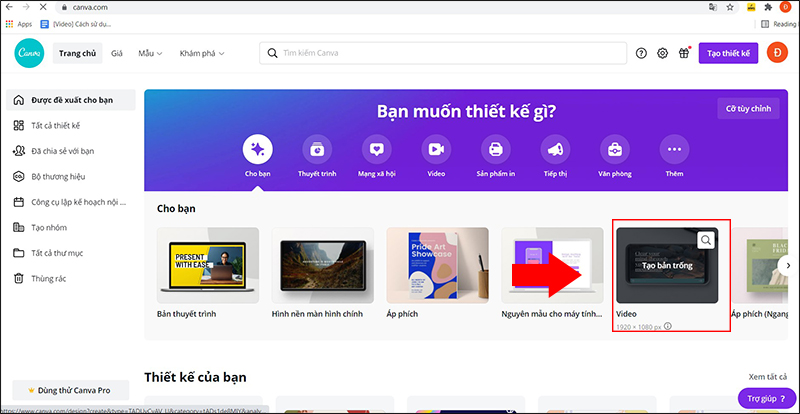Click the Cỡ tùy chỉnh button

click(748, 108)
